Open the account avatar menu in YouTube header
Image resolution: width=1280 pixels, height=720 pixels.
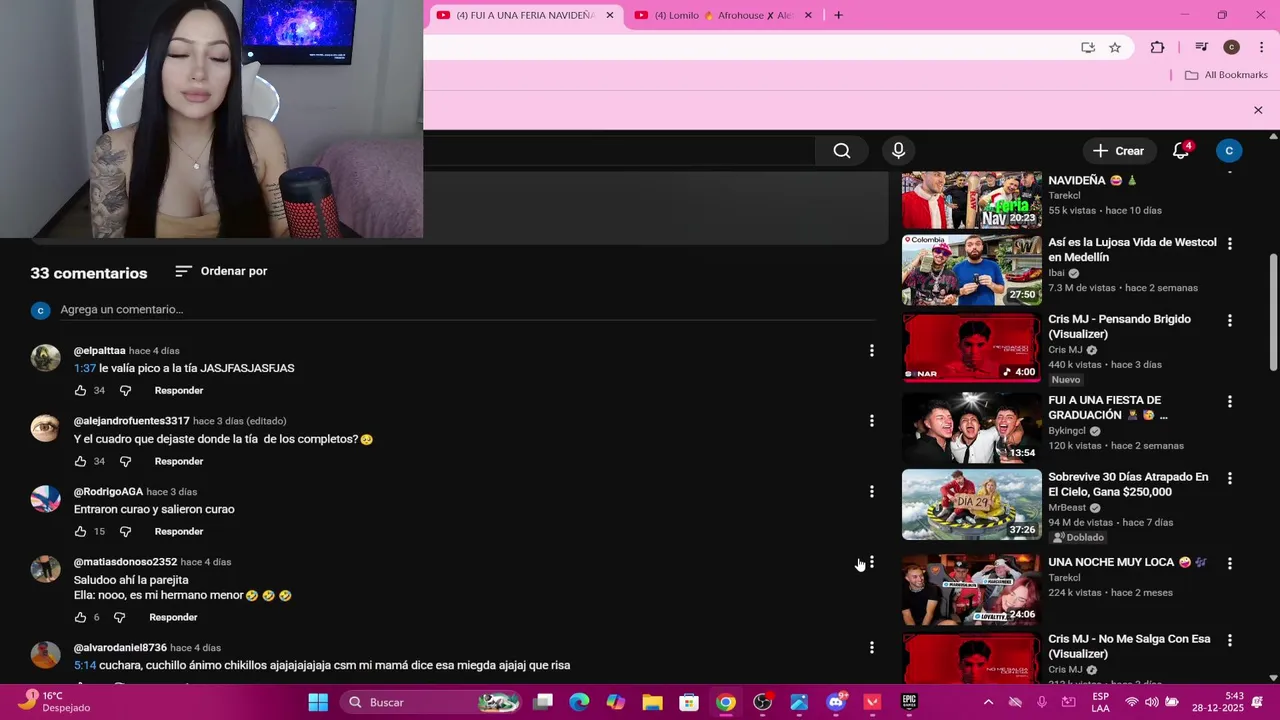tap(1229, 151)
